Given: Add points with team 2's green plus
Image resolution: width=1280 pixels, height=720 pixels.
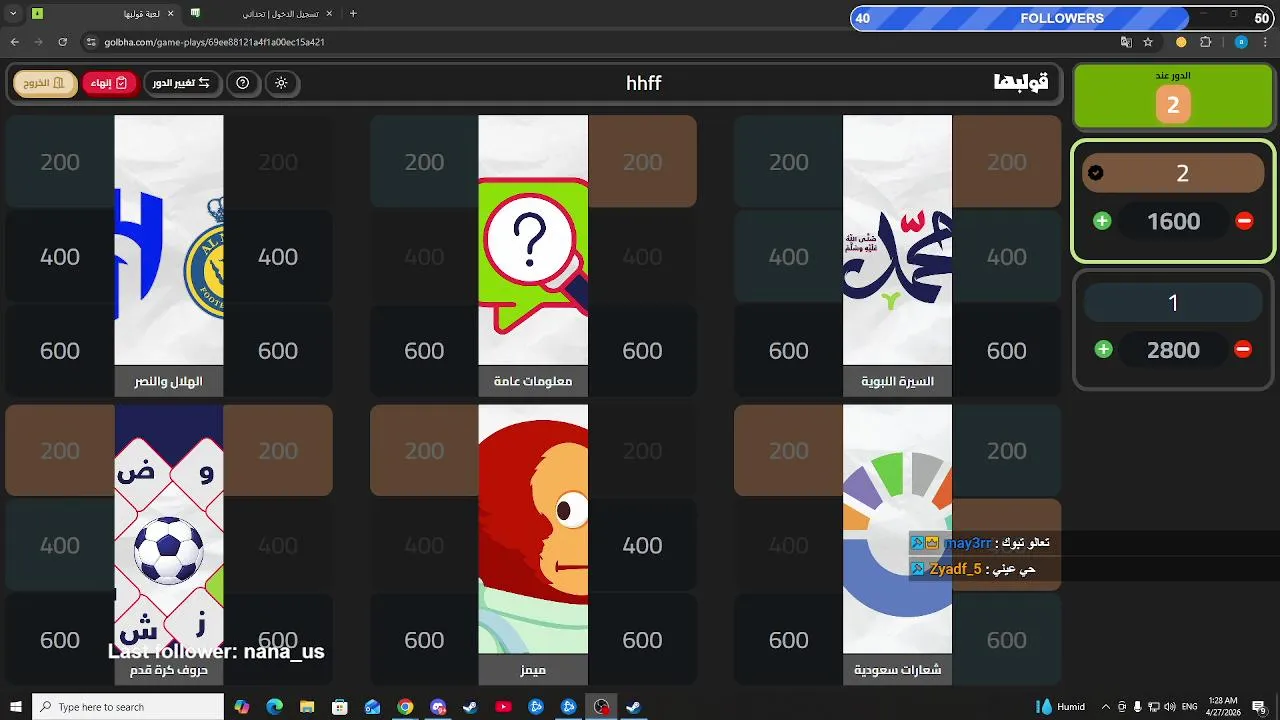Looking at the screenshot, I should coord(1102,221).
